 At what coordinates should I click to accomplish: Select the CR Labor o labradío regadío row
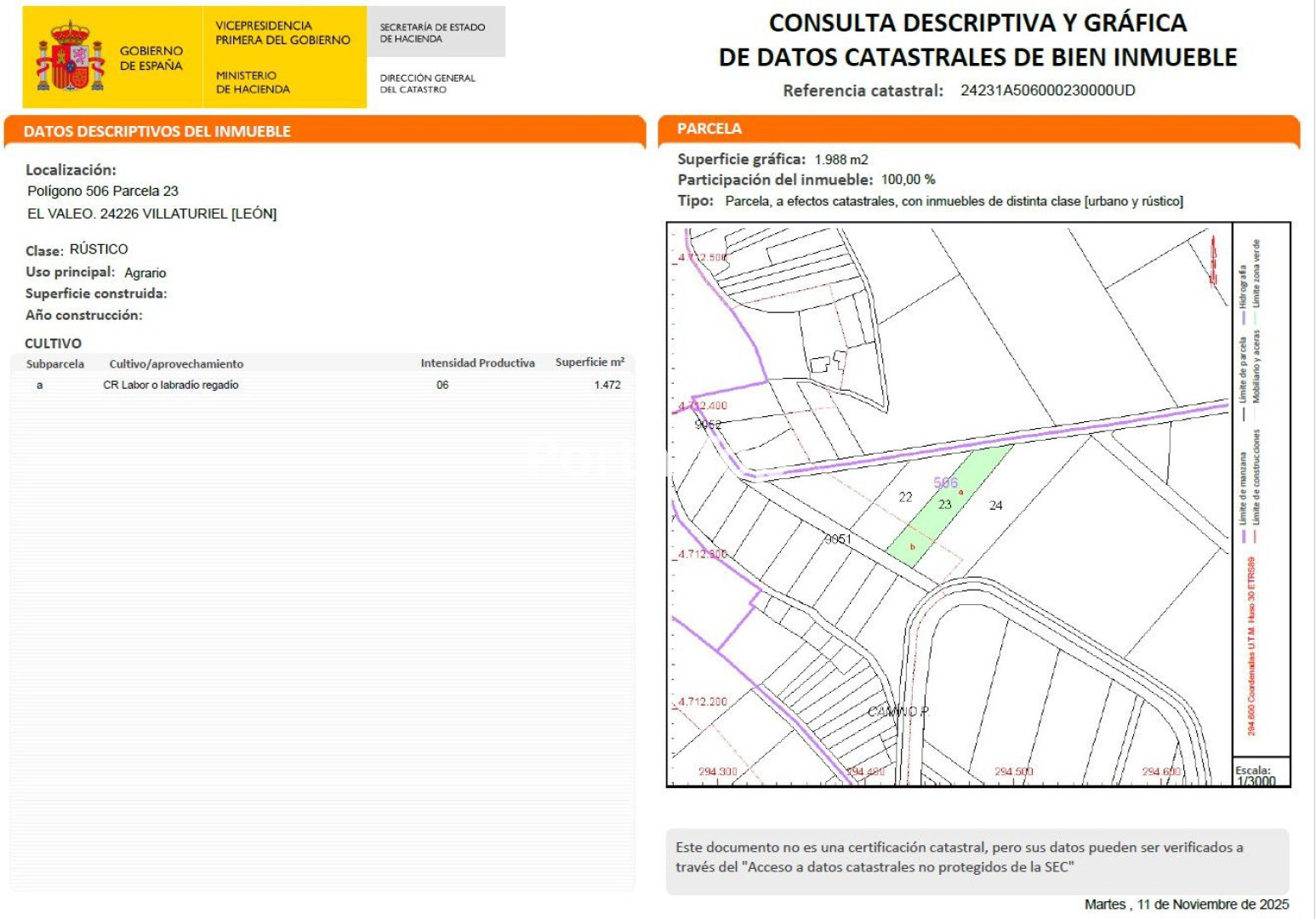[170, 385]
